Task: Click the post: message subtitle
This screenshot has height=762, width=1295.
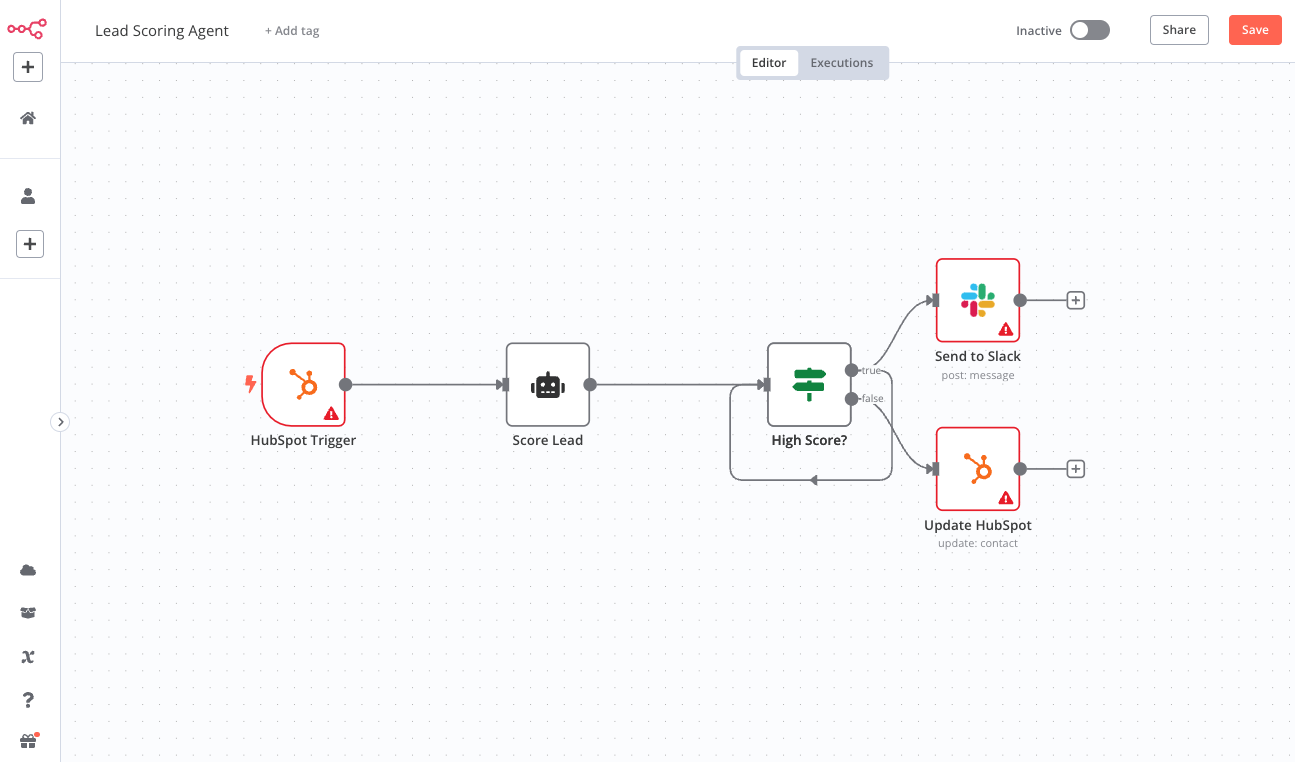Action: click(x=978, y=376)
